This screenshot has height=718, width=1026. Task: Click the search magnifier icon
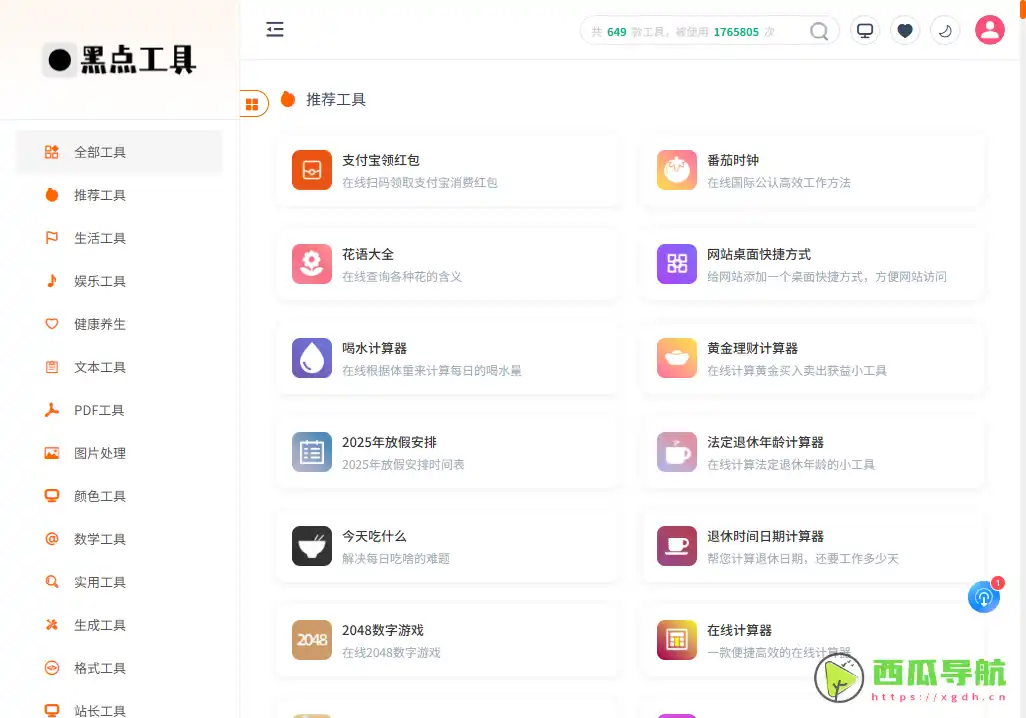coord(819,31)
